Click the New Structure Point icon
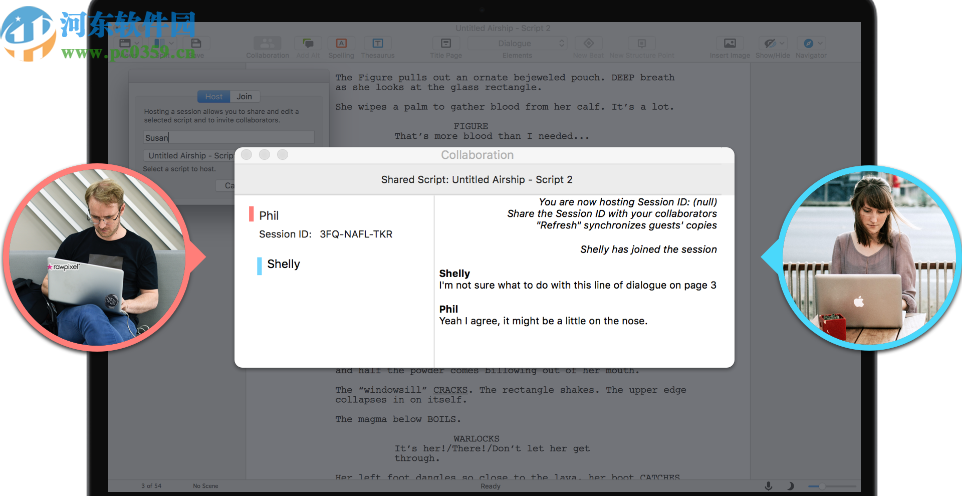 click(x=642, y=44)
